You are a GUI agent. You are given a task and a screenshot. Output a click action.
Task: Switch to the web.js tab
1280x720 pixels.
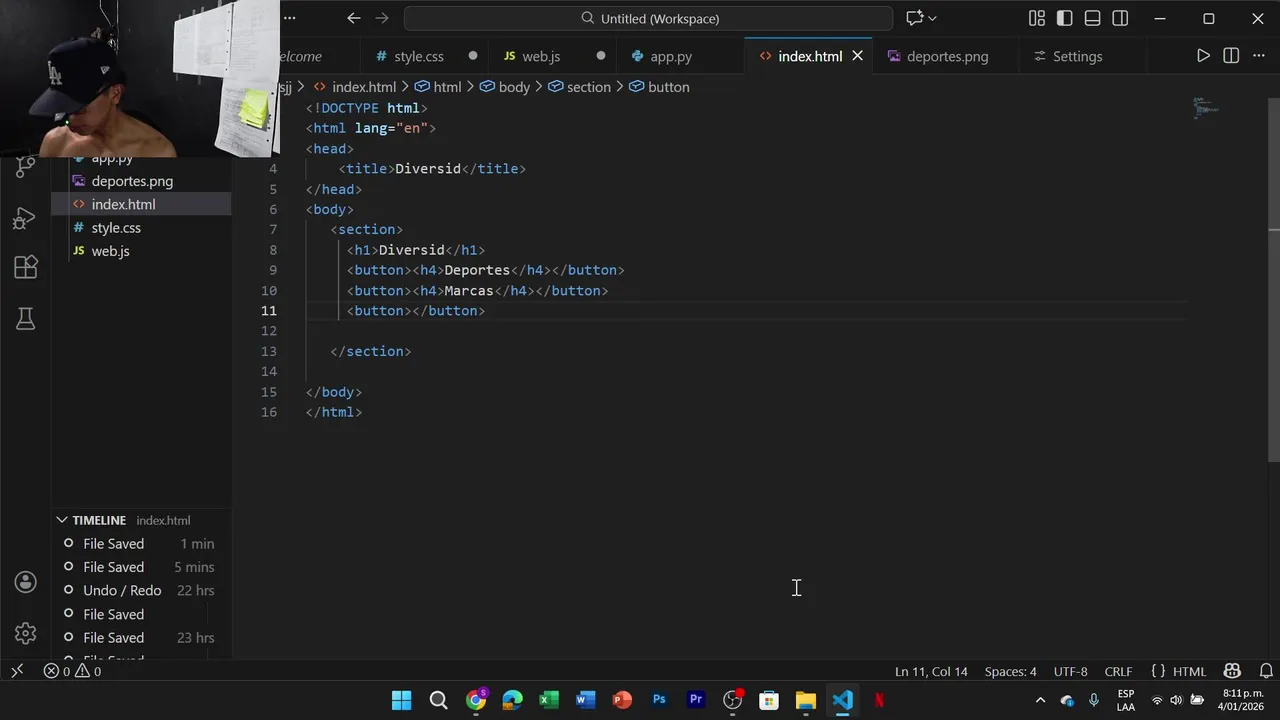point(541,56)
